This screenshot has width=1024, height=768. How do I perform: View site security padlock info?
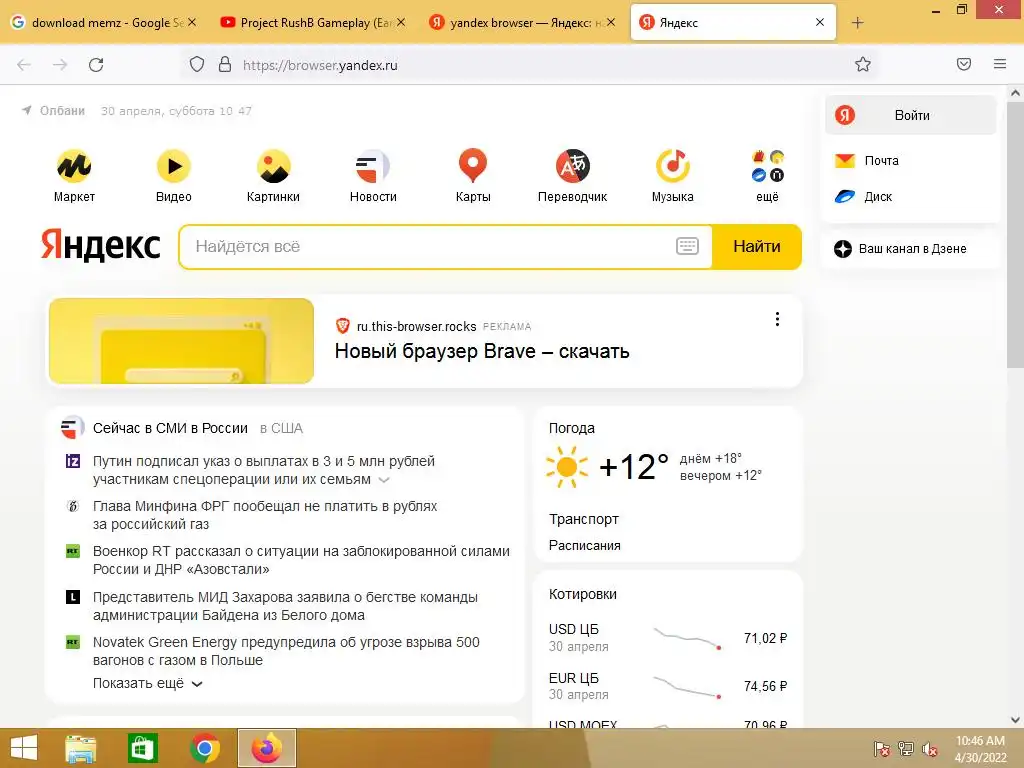click(225, 64)
